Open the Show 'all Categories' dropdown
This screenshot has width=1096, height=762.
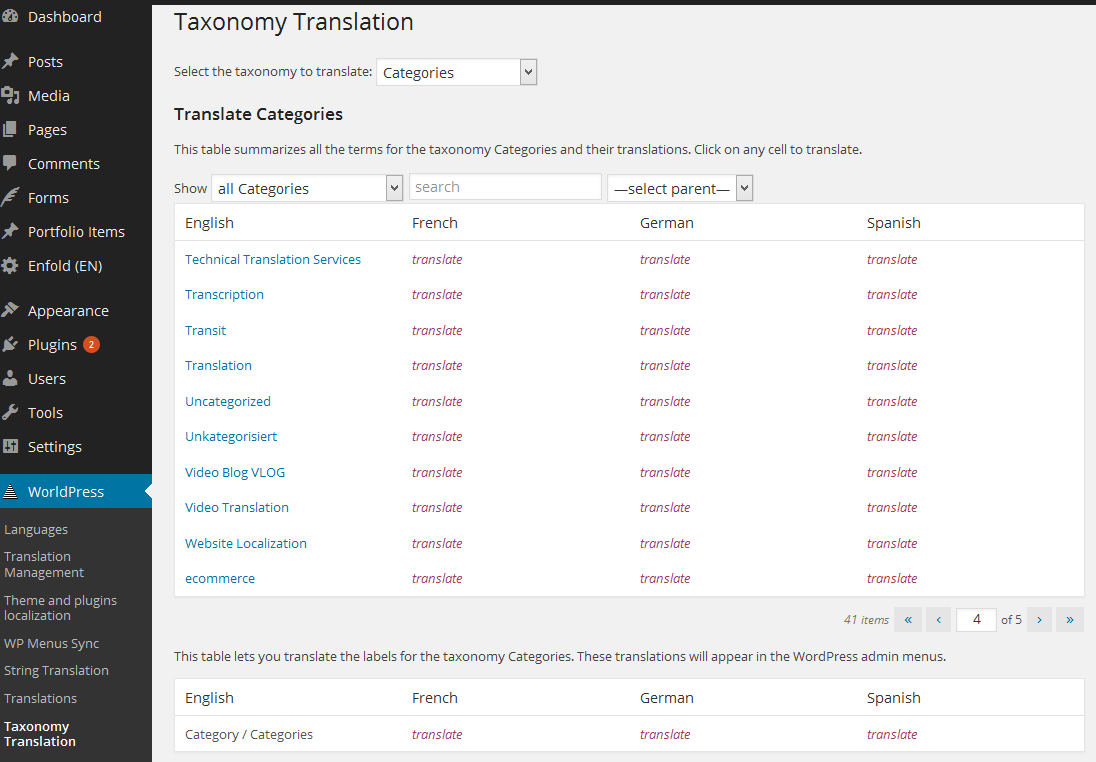307,188
